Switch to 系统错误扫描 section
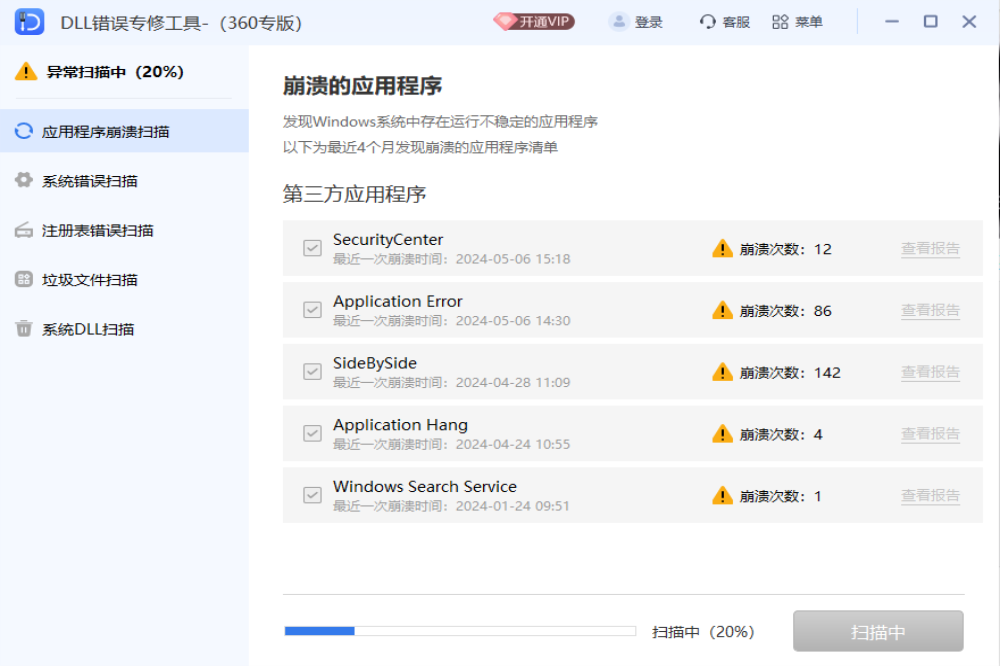1000x666 pixels. (x=90, y=180)
